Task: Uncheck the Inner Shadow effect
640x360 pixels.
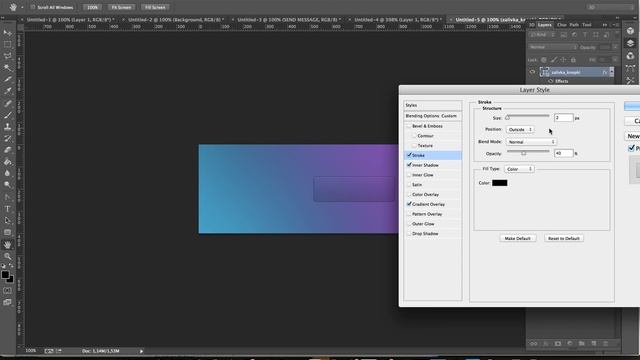Action: tap(409, 165)
